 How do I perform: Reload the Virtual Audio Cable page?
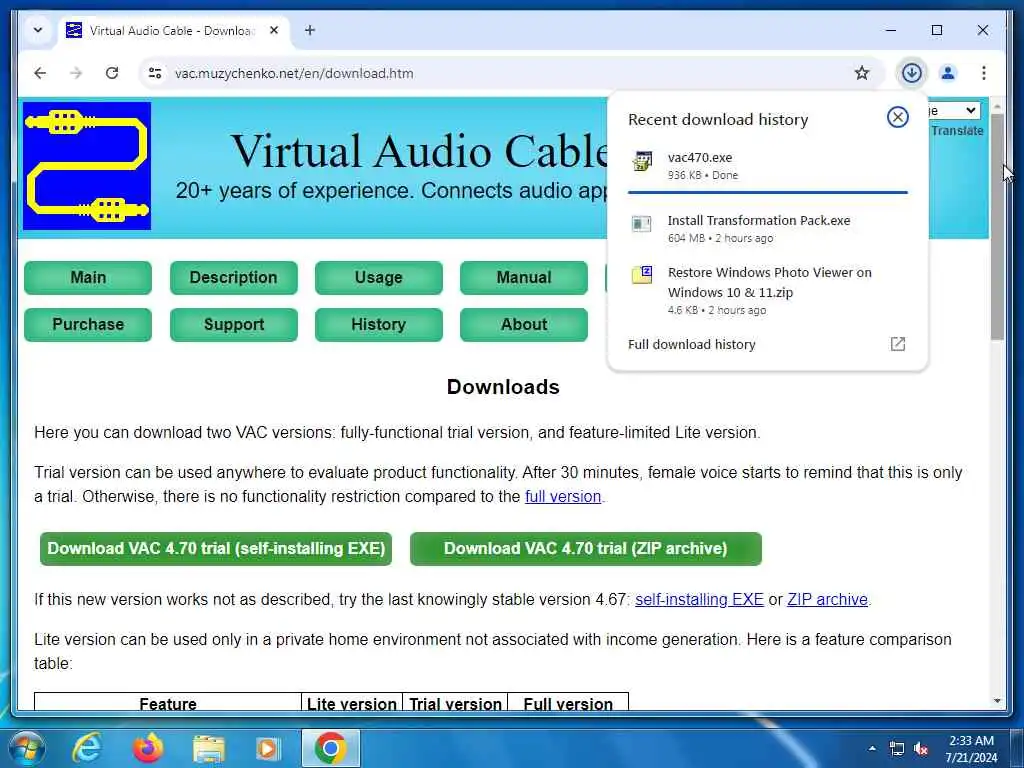tap(112, 73)
